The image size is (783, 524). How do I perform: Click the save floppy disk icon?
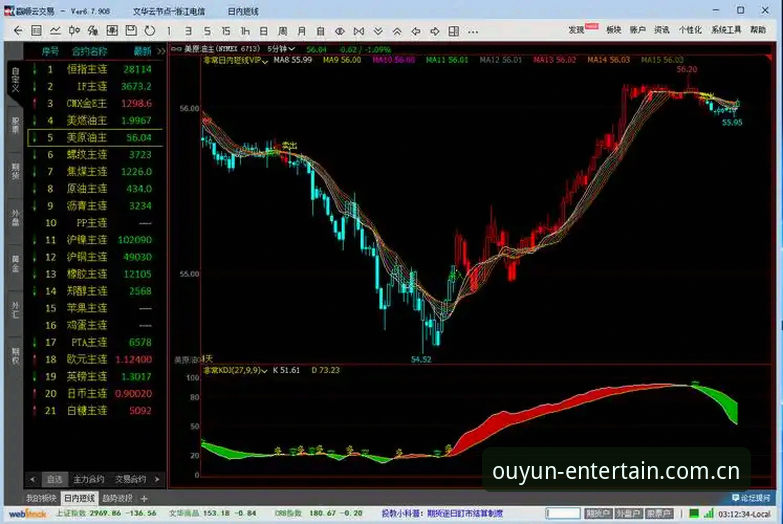pos(131,31)
